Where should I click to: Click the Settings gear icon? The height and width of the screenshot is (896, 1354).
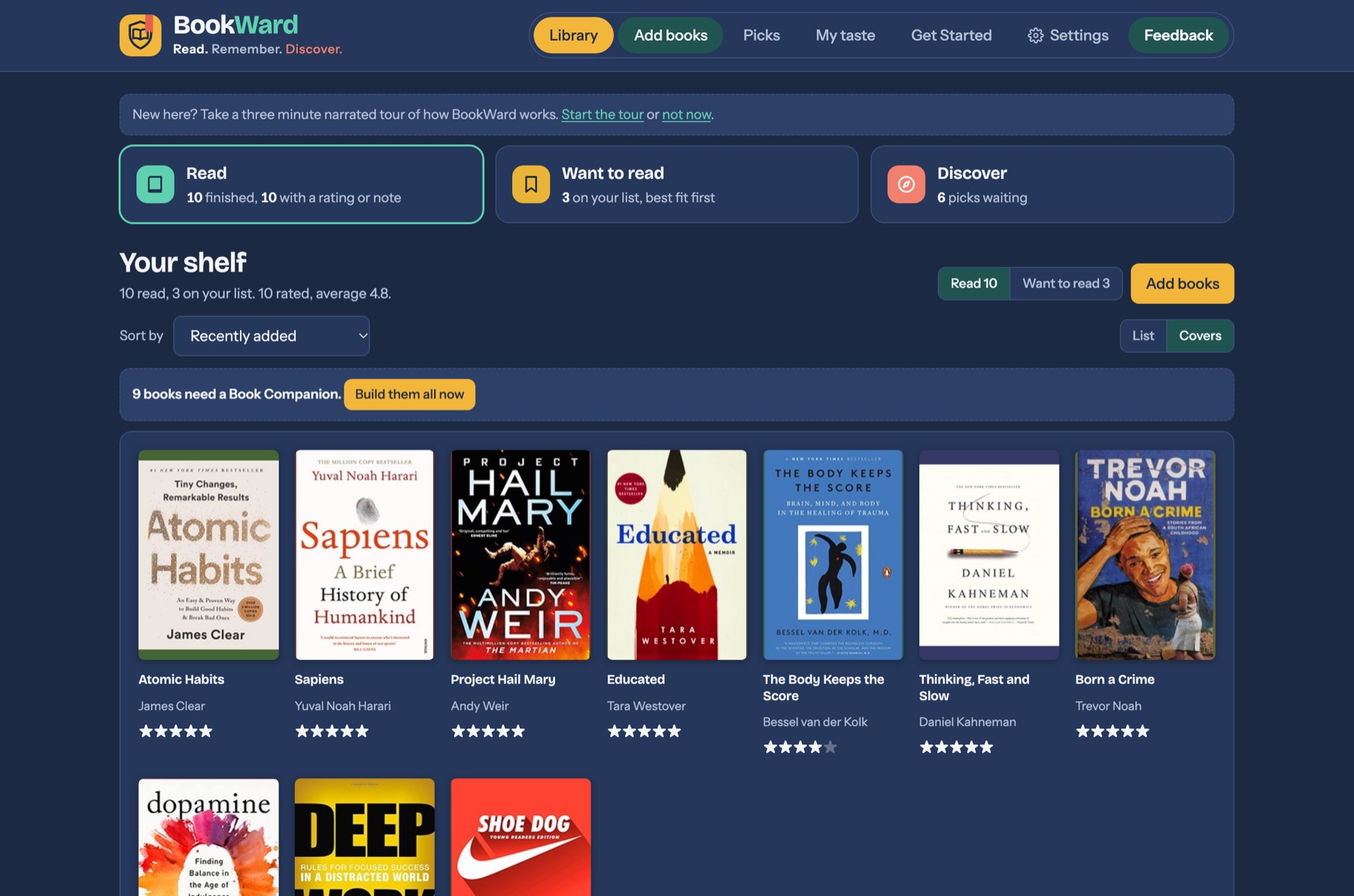[x=1035, y=35]
